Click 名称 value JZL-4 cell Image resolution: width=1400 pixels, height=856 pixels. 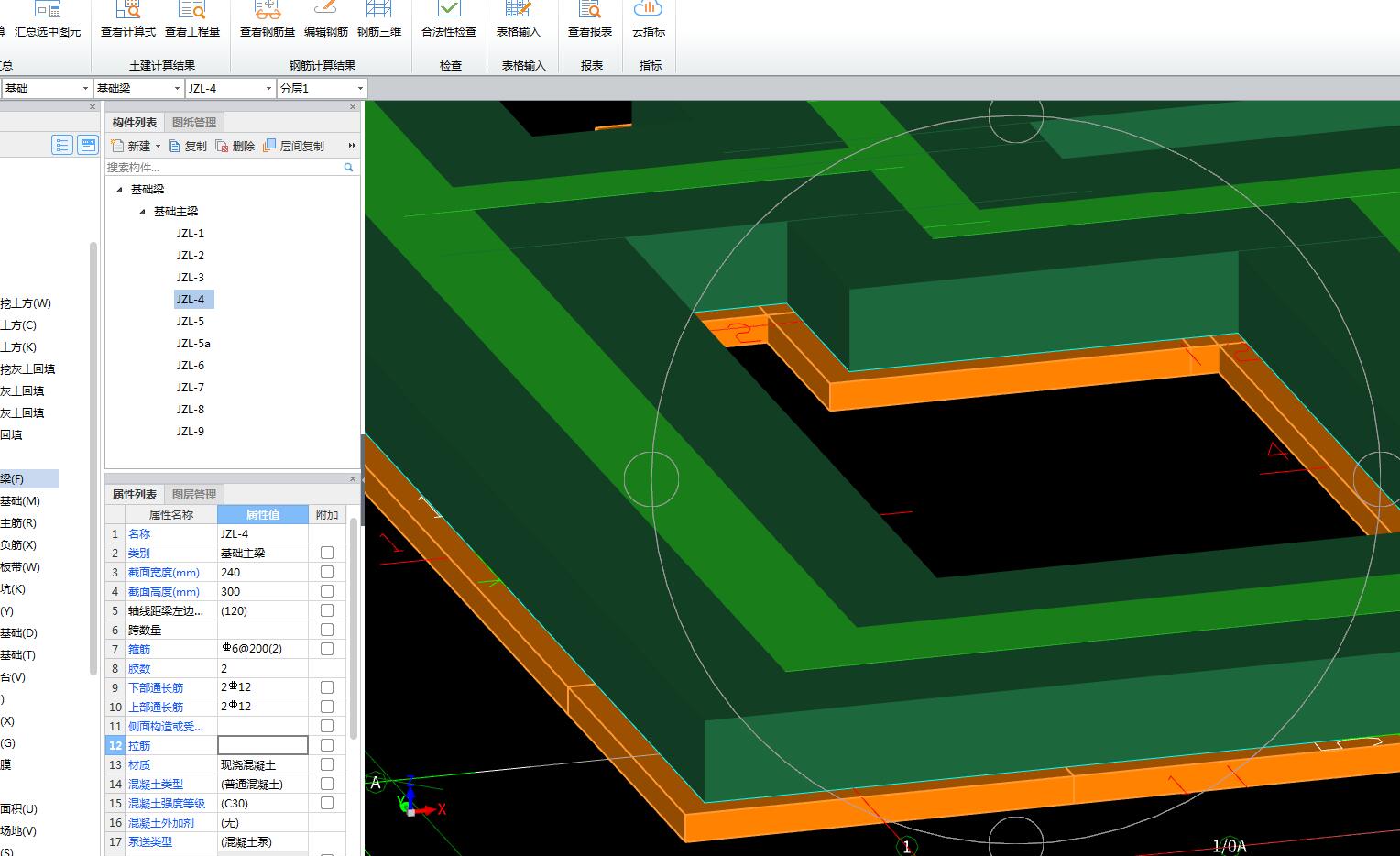263,533
